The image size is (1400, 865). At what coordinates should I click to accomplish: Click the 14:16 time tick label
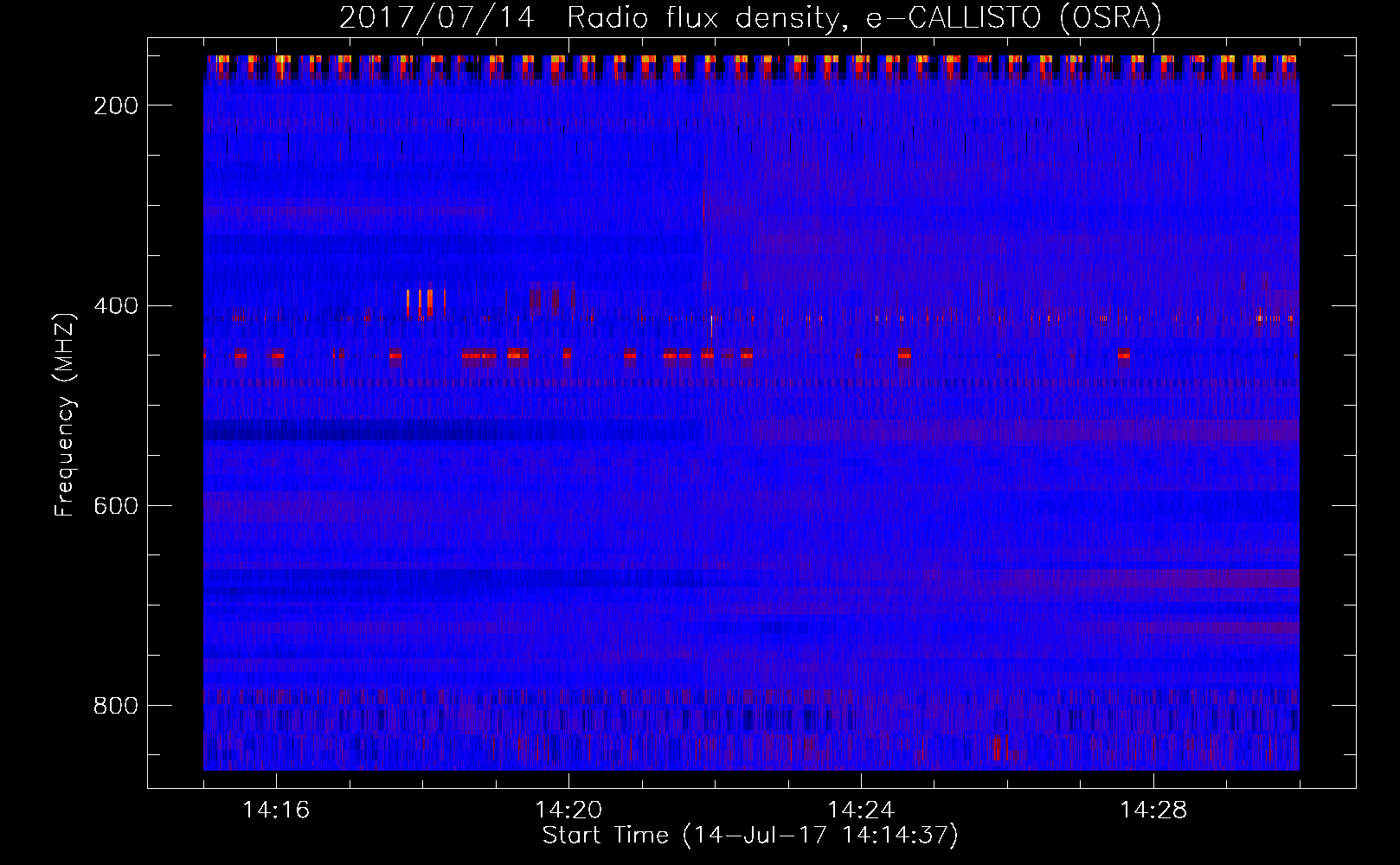(276, 811)
